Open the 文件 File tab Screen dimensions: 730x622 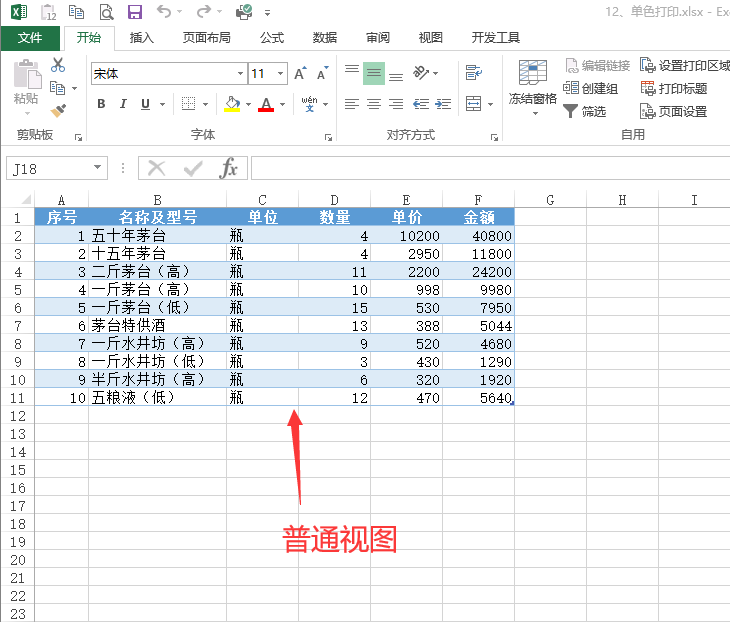[30, 38]
